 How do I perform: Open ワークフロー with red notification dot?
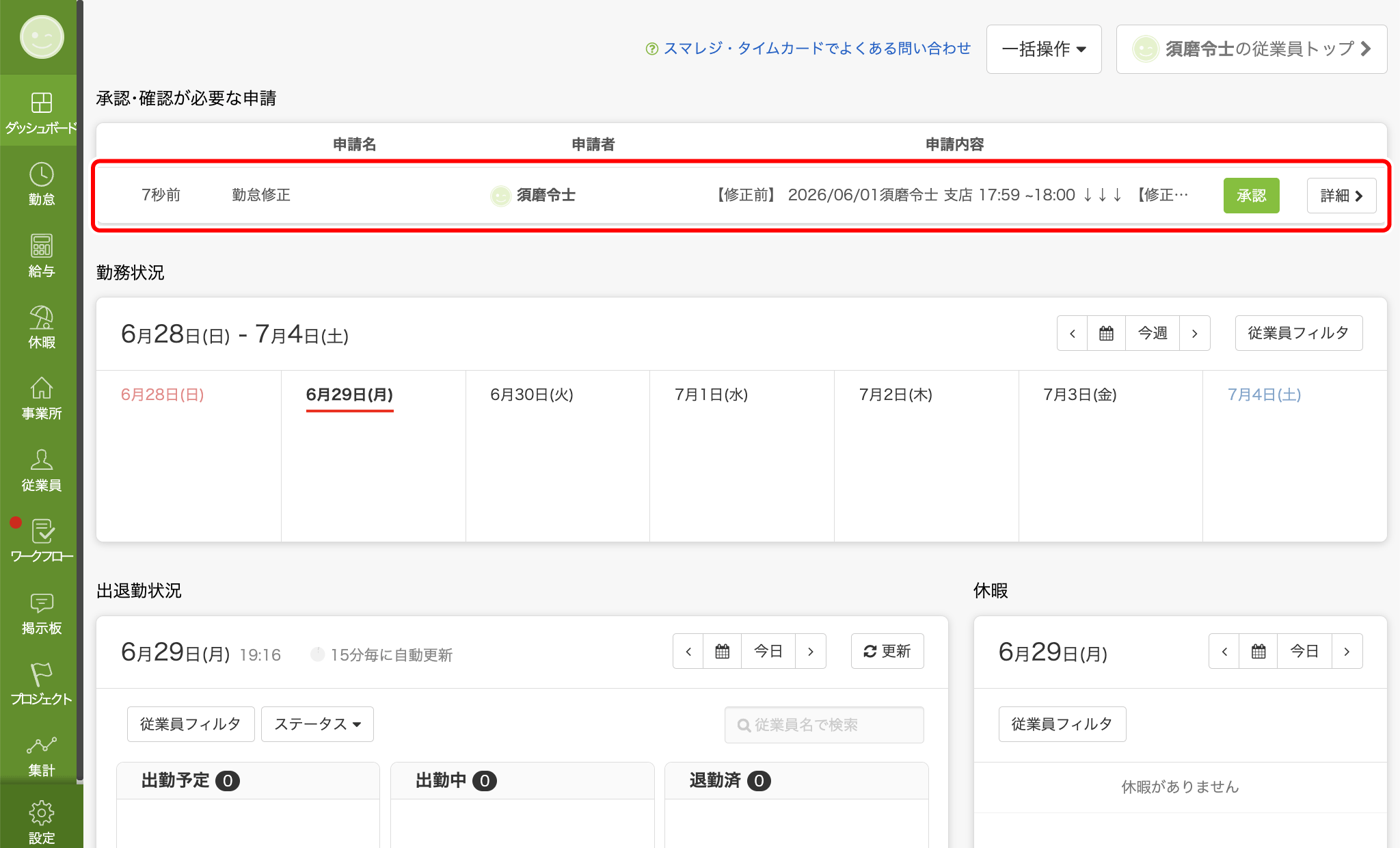point(41,540)
